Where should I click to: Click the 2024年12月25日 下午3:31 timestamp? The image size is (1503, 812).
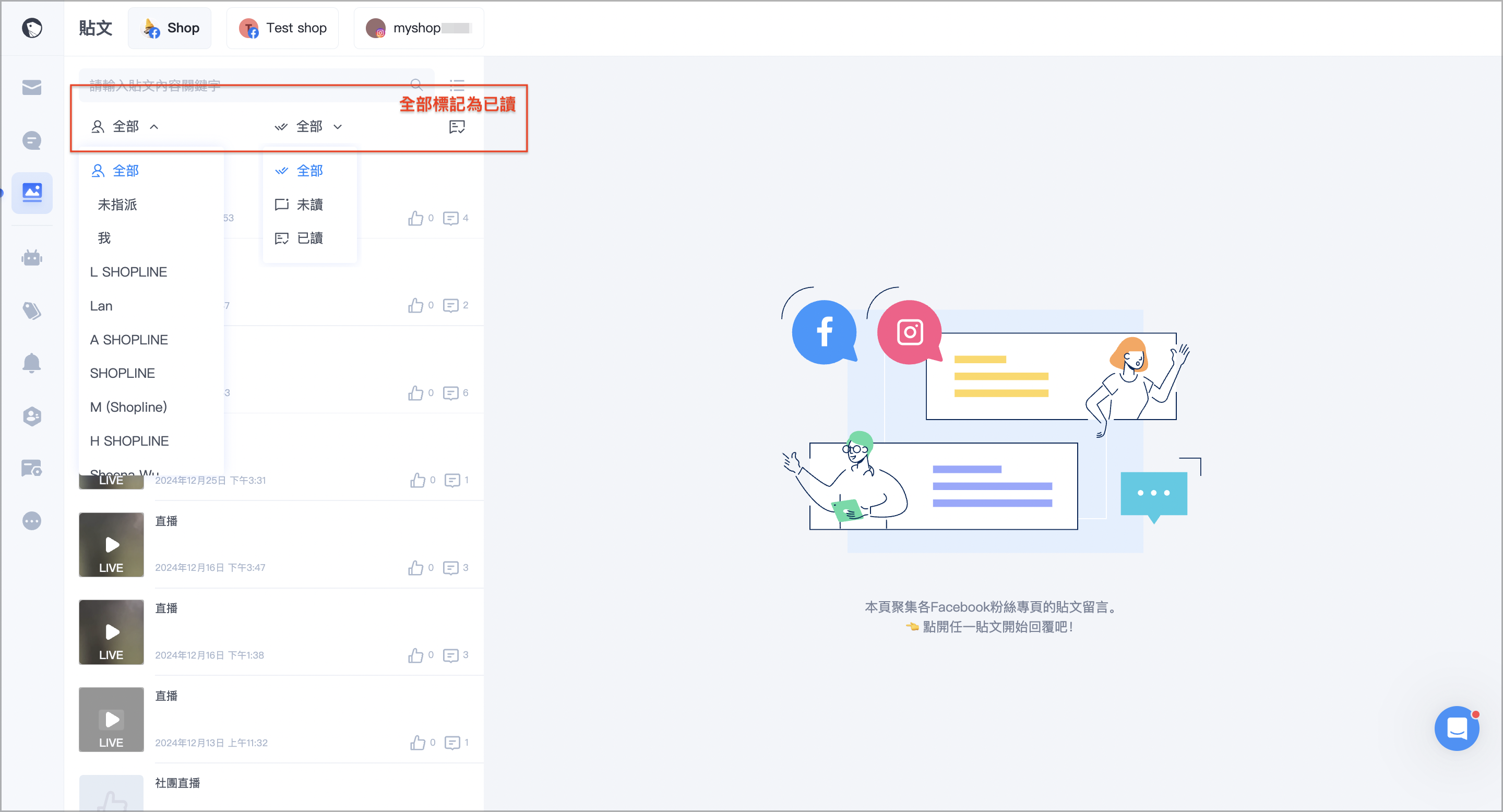coord(210,480)
